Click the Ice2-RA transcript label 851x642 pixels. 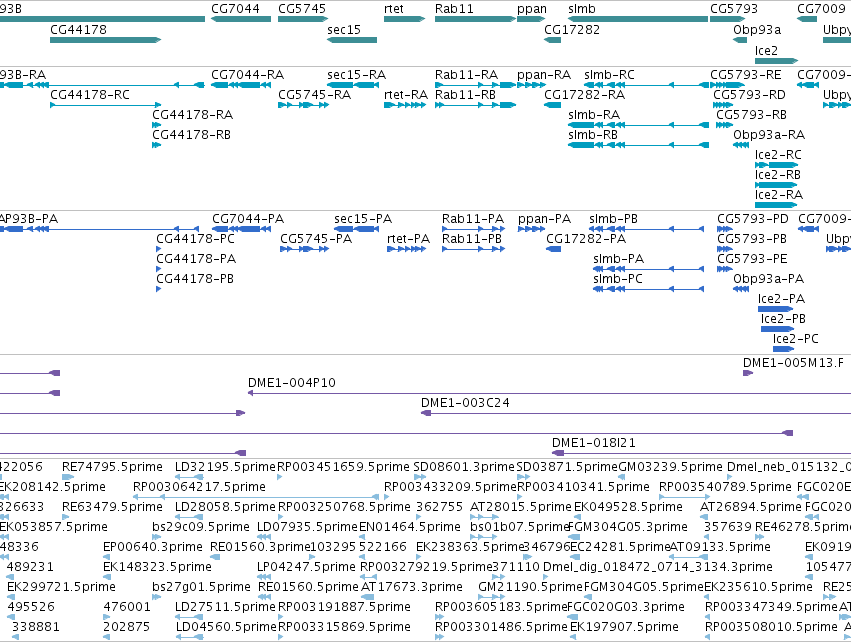(779, 194)
